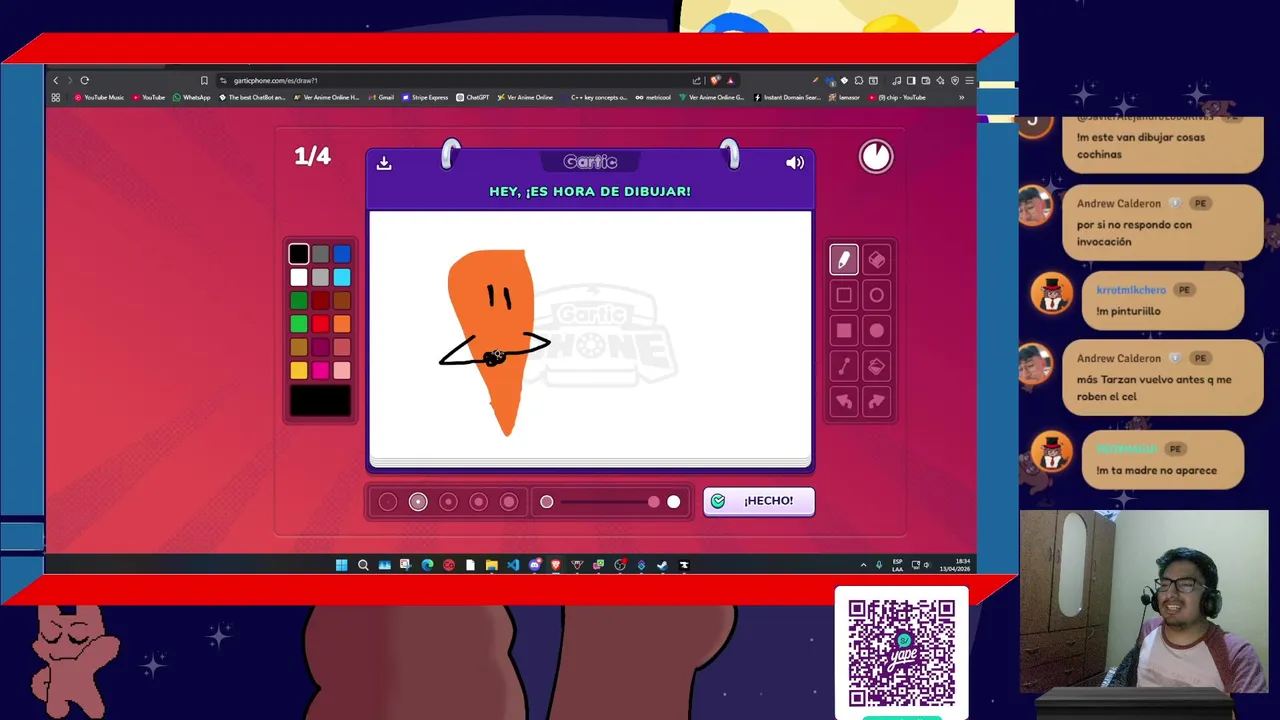Undo the last stroke

(843, 402)
